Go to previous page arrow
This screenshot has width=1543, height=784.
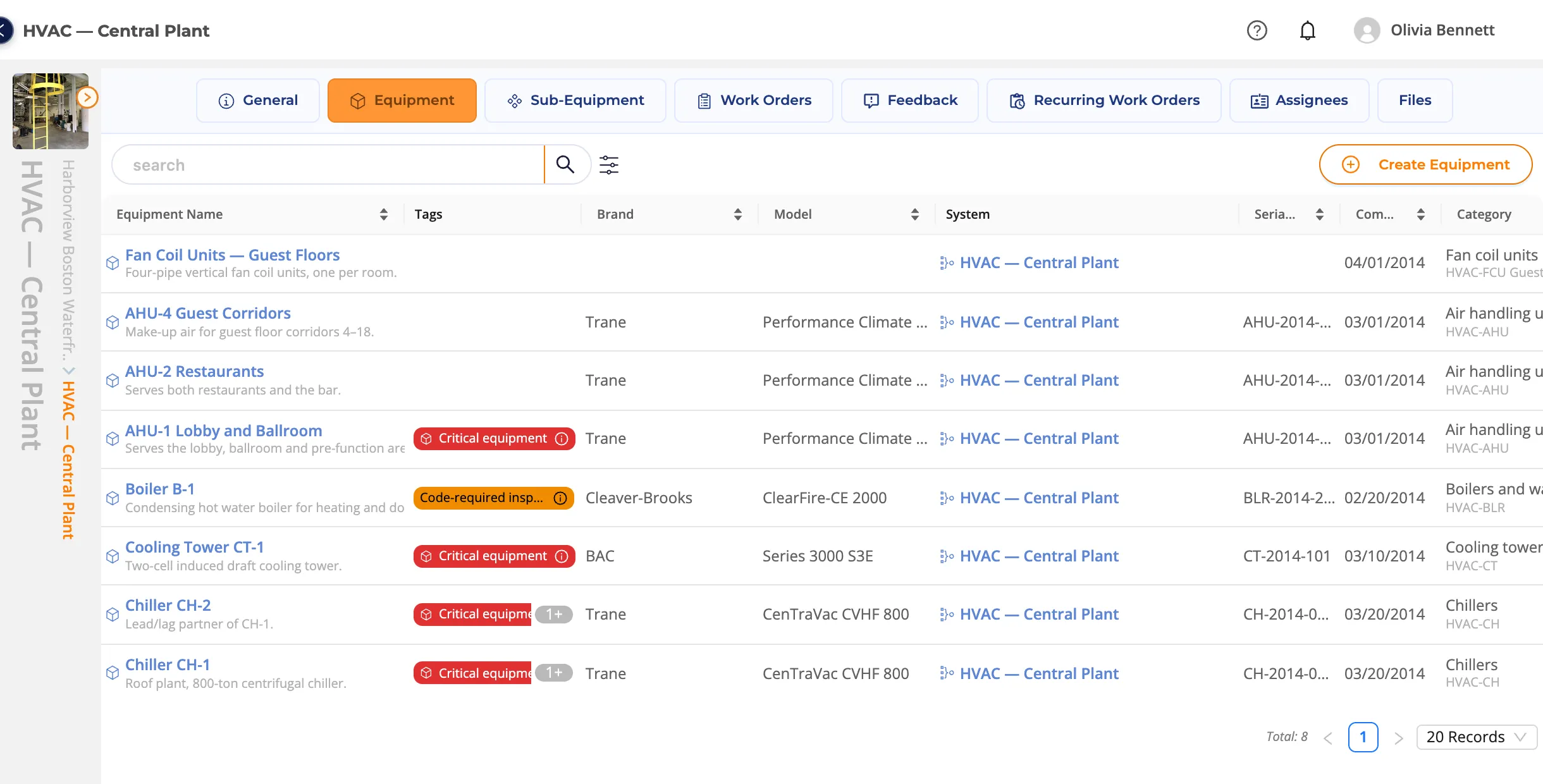[1328, 738]
